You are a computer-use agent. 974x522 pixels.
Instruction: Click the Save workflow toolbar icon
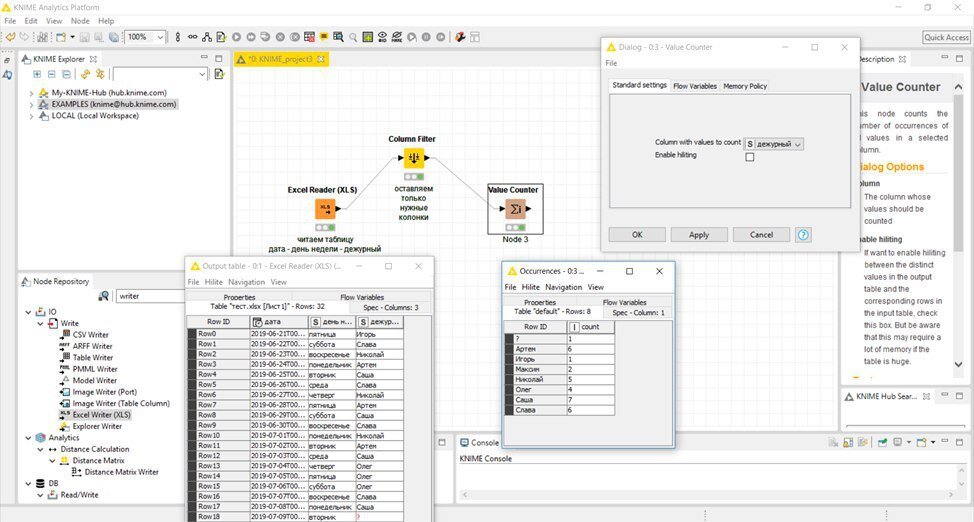pos(83,37)
